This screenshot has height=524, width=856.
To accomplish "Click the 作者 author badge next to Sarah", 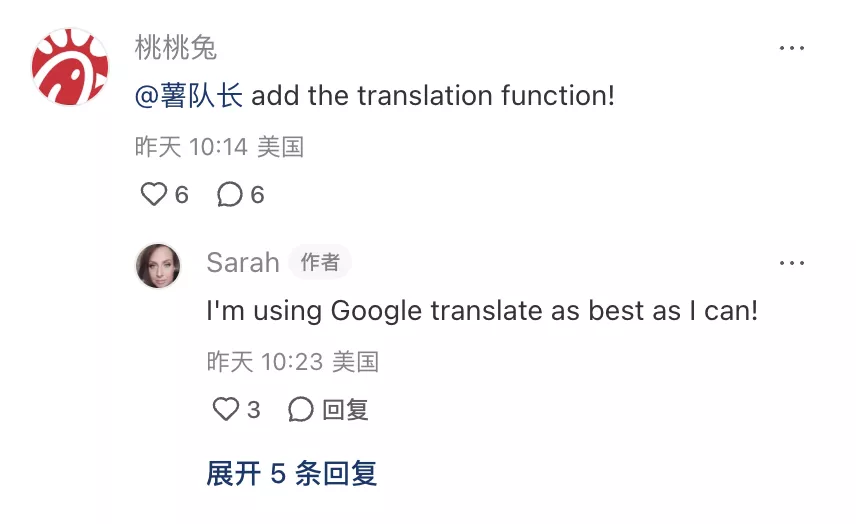I will 320,263.
